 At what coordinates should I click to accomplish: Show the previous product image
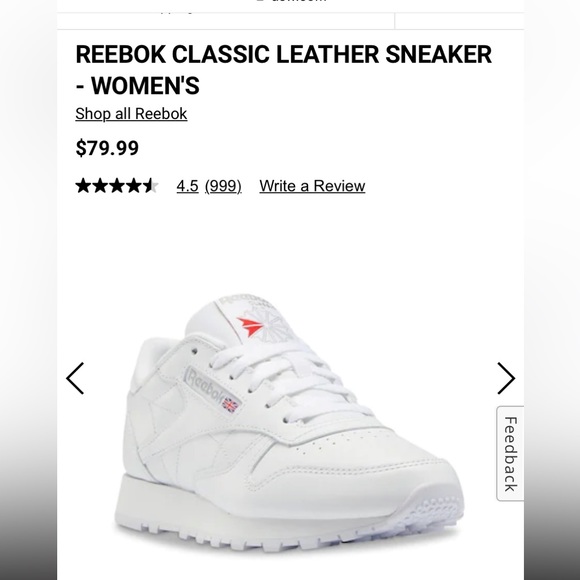tap(75, 378)
